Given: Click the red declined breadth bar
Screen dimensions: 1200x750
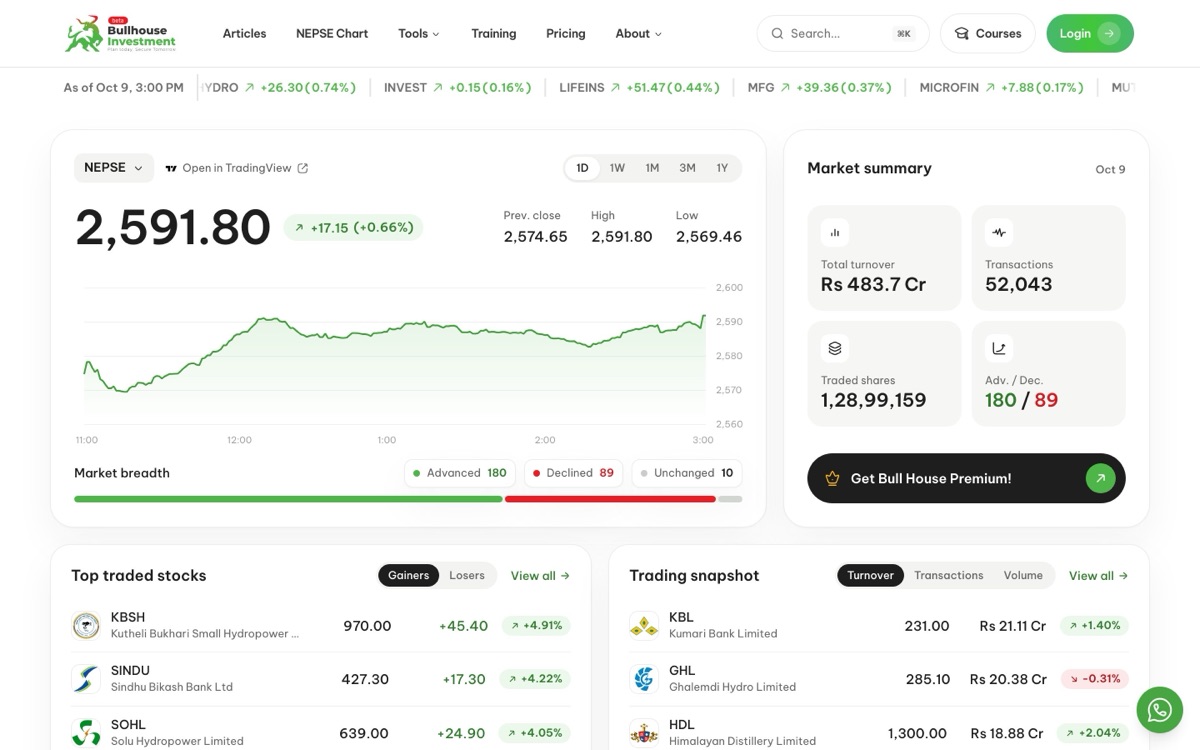Looking at the screenshot, I should pyautogui.click(x=610, y=499).
